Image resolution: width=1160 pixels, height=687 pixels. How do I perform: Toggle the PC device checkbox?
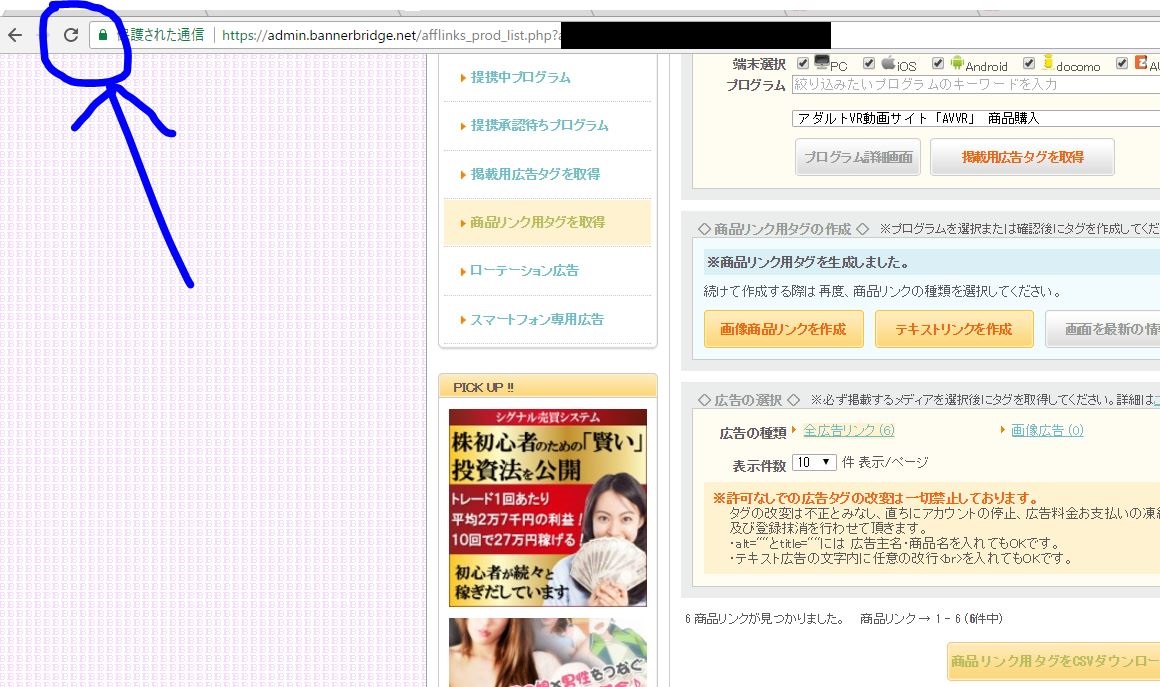click(803, 64)
